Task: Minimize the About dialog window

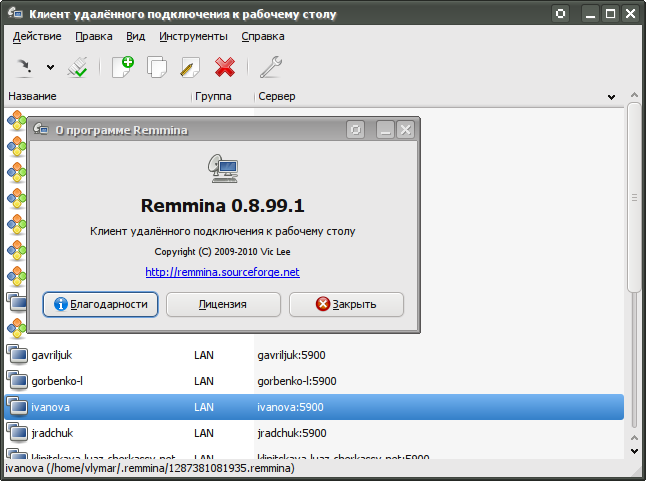Action: pyautogui.click(x=386, y=130)
